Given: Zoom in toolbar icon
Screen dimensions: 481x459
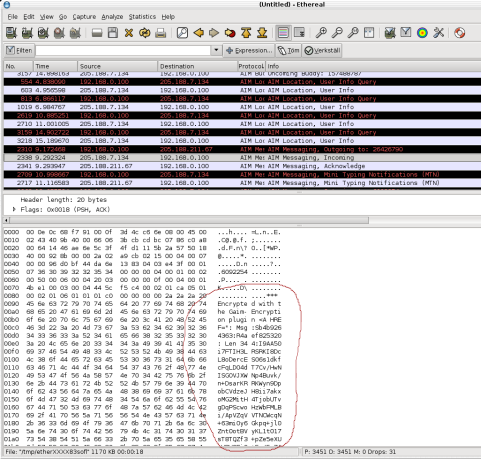Looking at the screenshot, I should [x=321, y=33].
